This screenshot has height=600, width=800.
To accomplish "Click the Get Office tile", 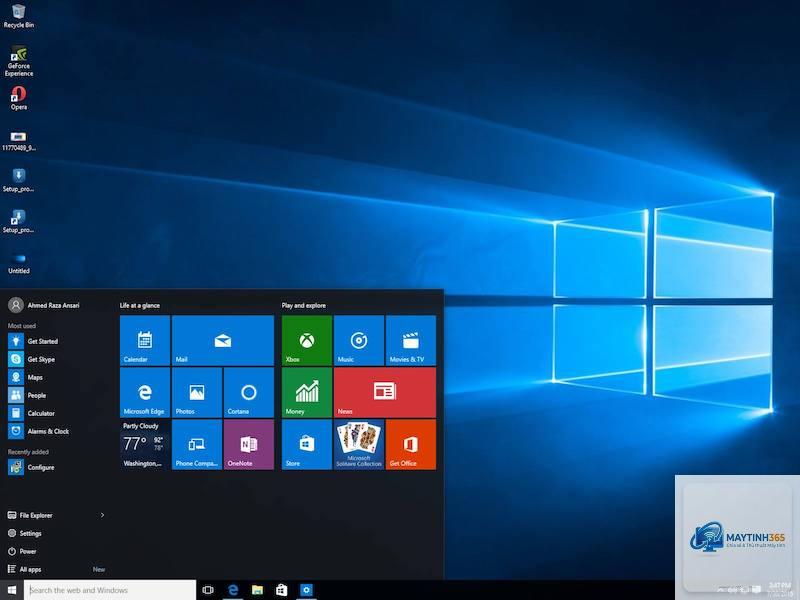I will (411, 444).
